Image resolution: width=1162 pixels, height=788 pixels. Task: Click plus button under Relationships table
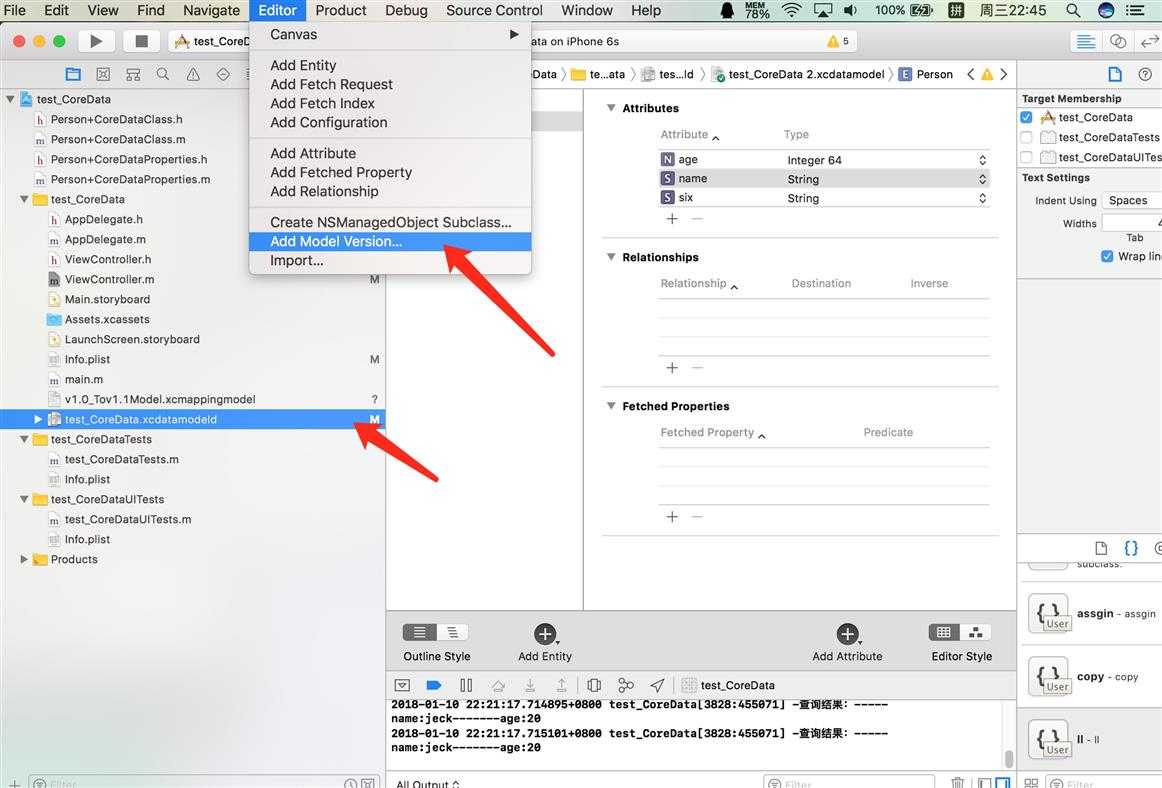tap(672, 368)
